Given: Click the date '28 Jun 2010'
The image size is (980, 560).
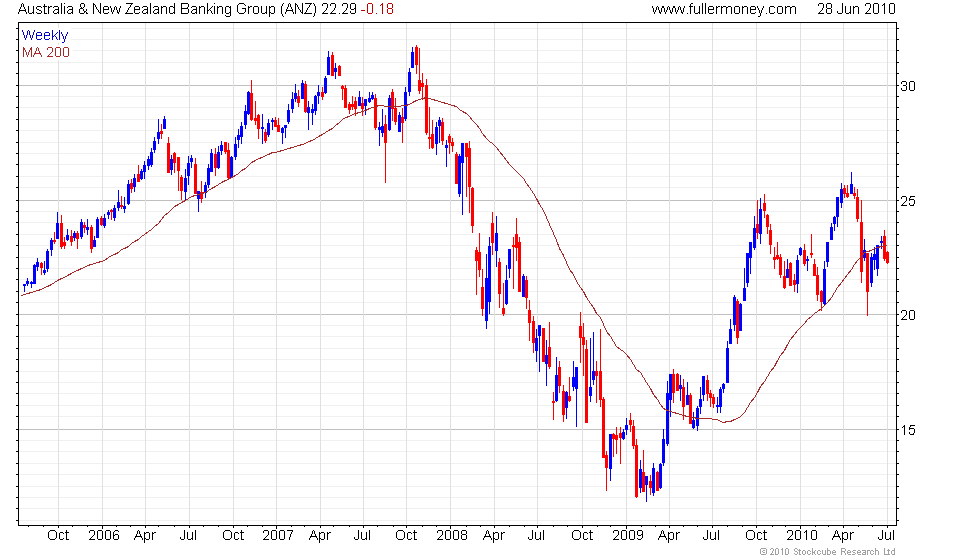Looking at the screenshot, I should point(856,9).
